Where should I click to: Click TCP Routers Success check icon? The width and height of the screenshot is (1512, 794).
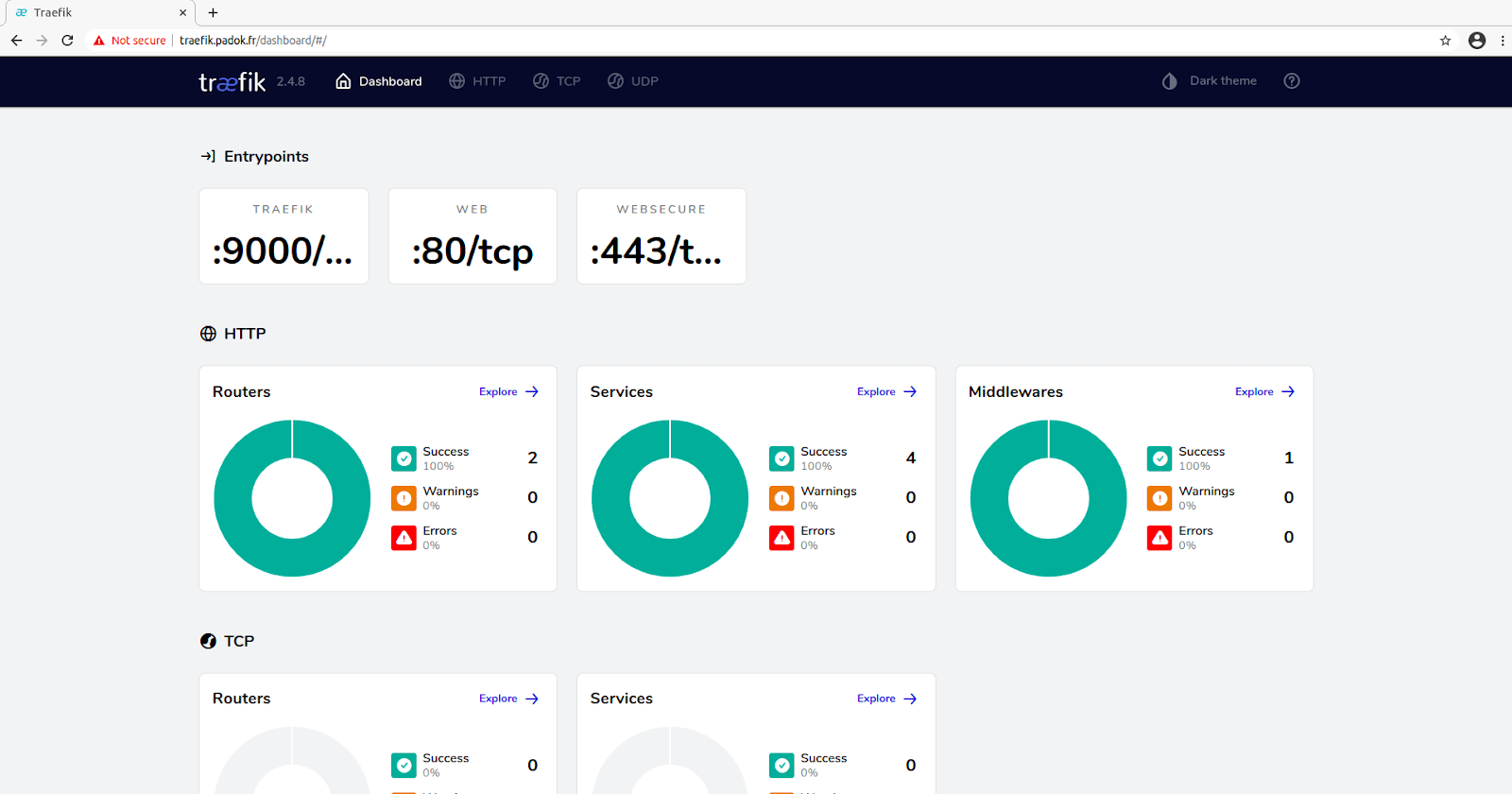coord(404,766)
